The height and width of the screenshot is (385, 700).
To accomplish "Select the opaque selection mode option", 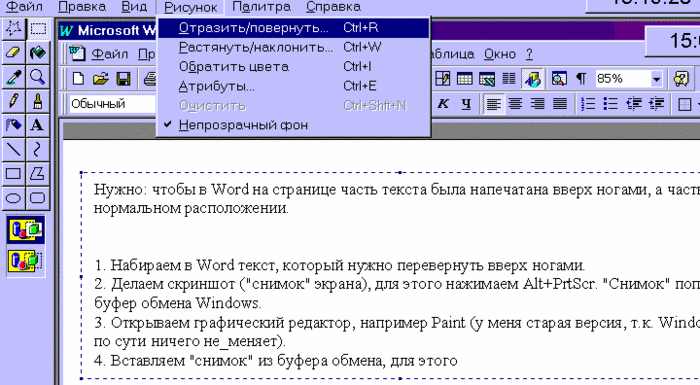I will point(26,230).
